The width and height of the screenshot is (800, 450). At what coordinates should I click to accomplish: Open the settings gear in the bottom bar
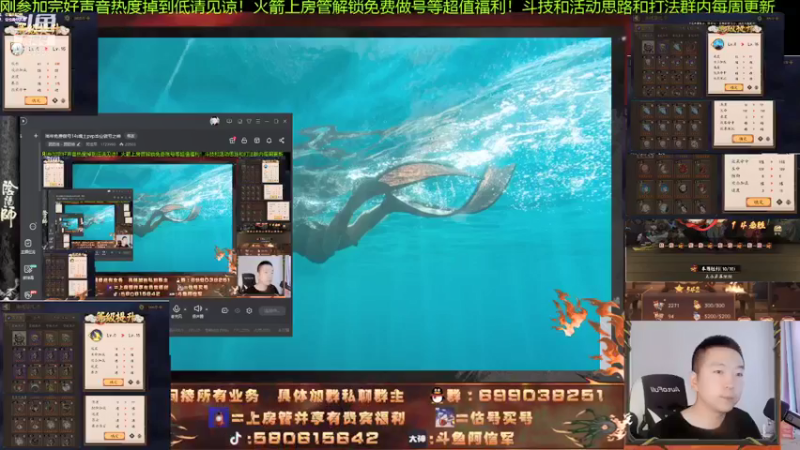249,310
